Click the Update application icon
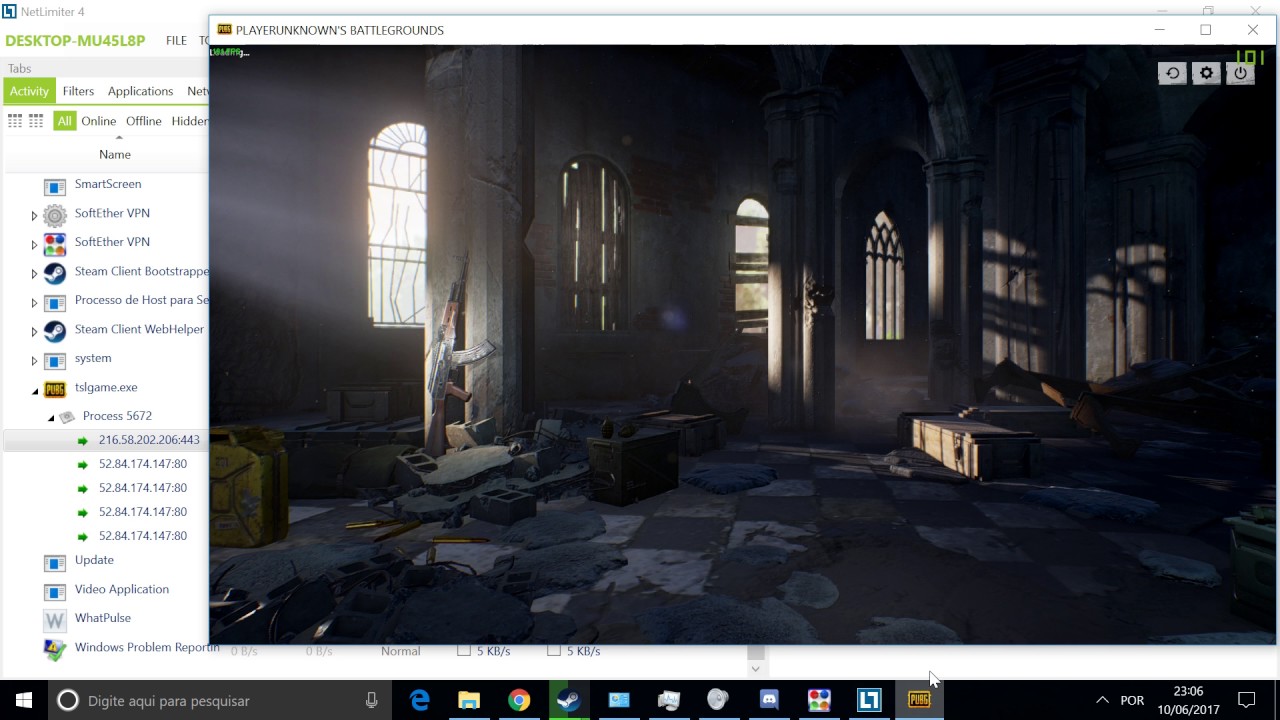Screen dimensions: 1280x720 click(55, 562)
